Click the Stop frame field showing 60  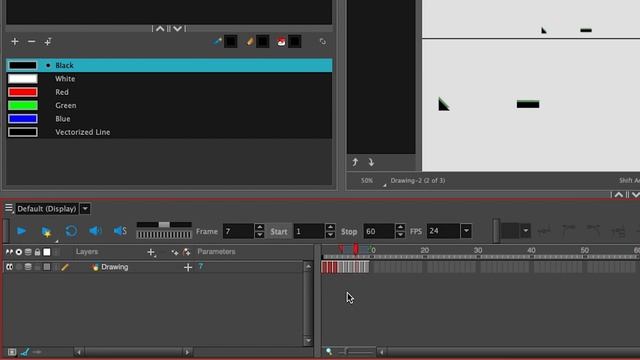(x=379, y=231)
